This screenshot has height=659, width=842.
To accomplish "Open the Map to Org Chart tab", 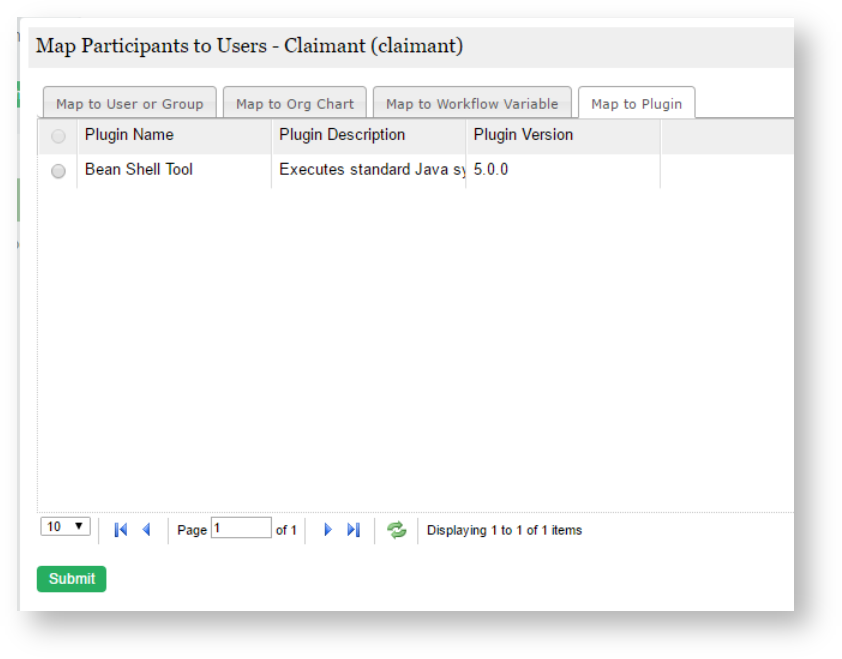I will (x=295, y=104).
